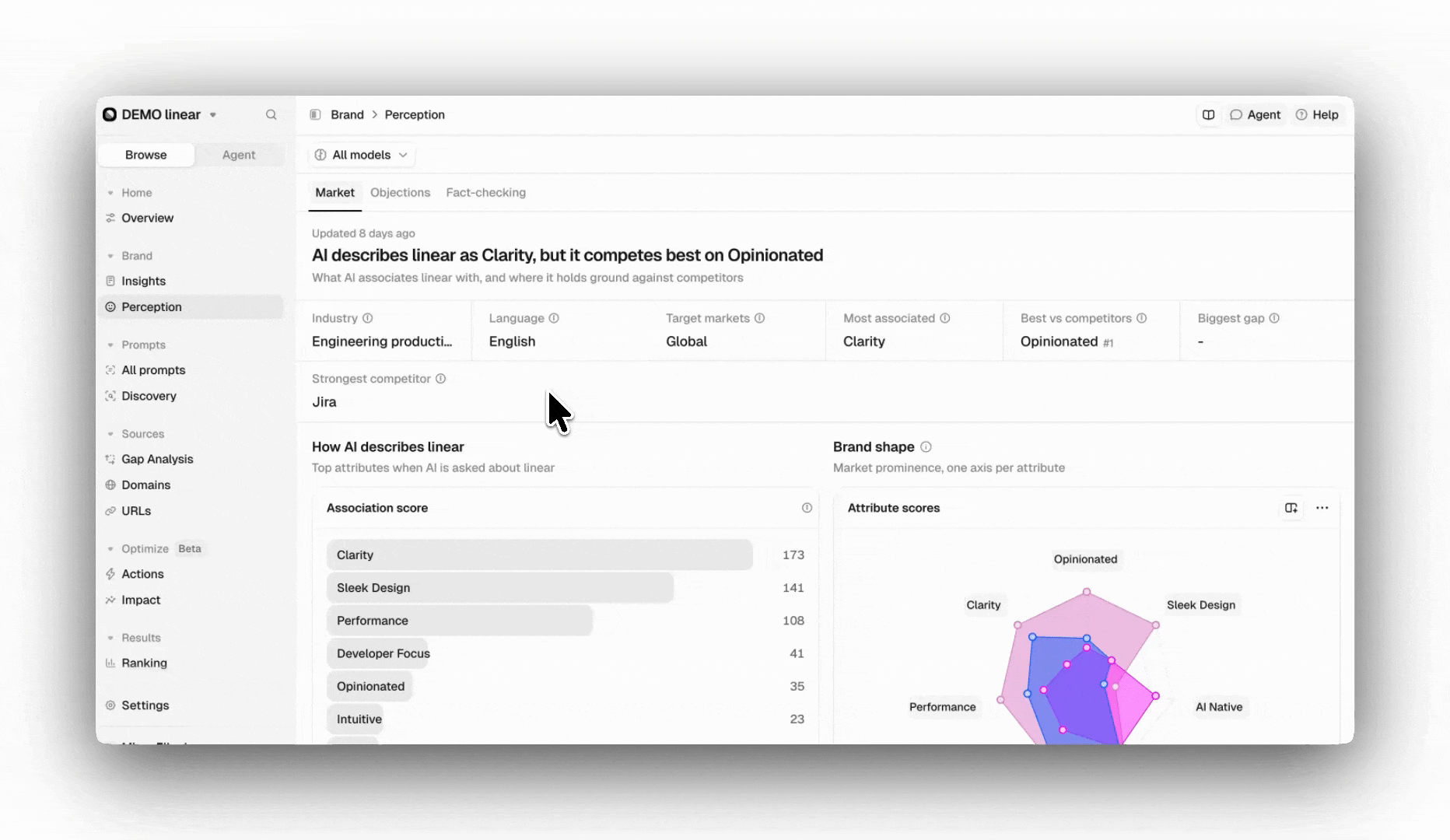Click Opinionated axis label on radar chart
Screen dimensions: 1450x840
tap(1085, 559)
